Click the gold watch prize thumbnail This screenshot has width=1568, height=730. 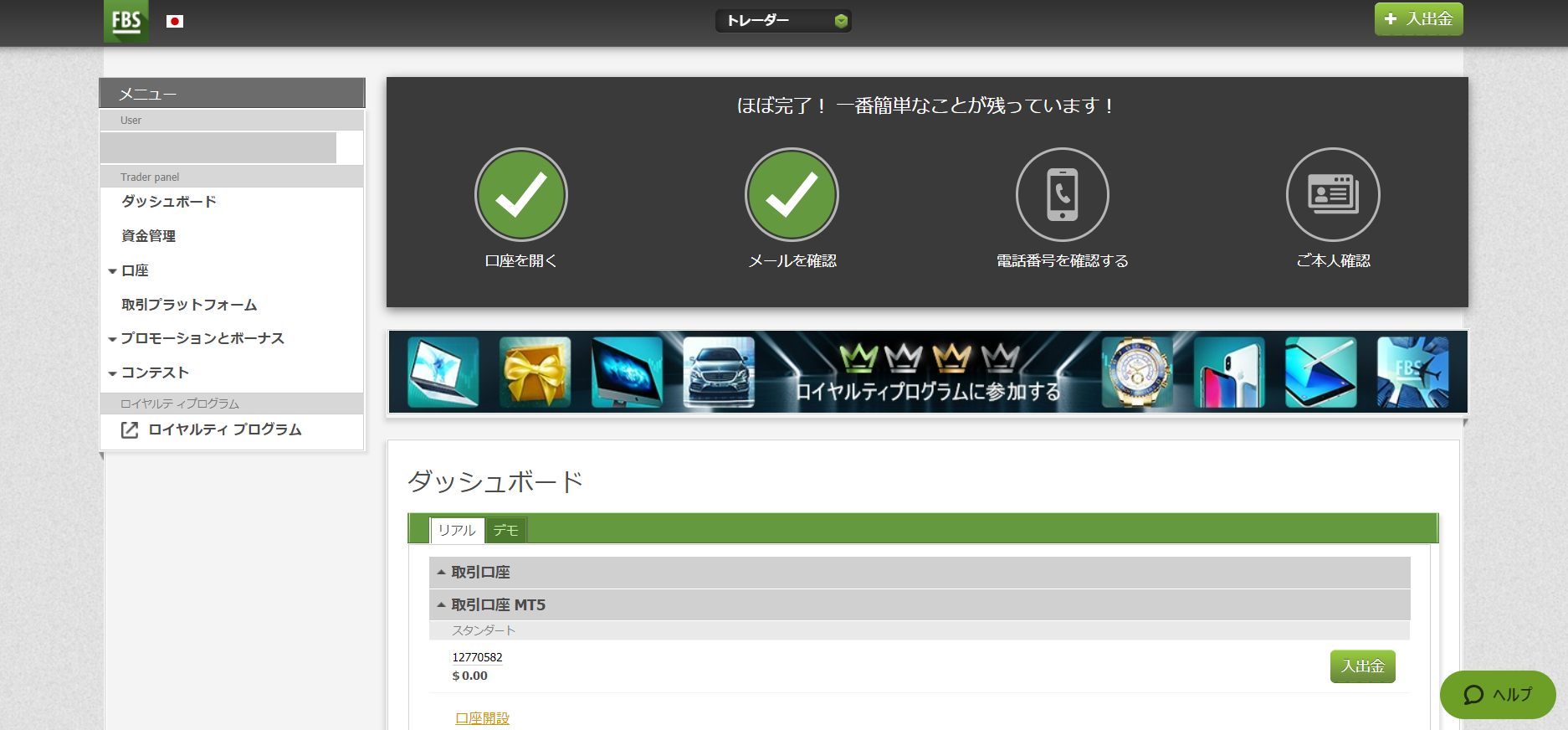[1136, 372]
